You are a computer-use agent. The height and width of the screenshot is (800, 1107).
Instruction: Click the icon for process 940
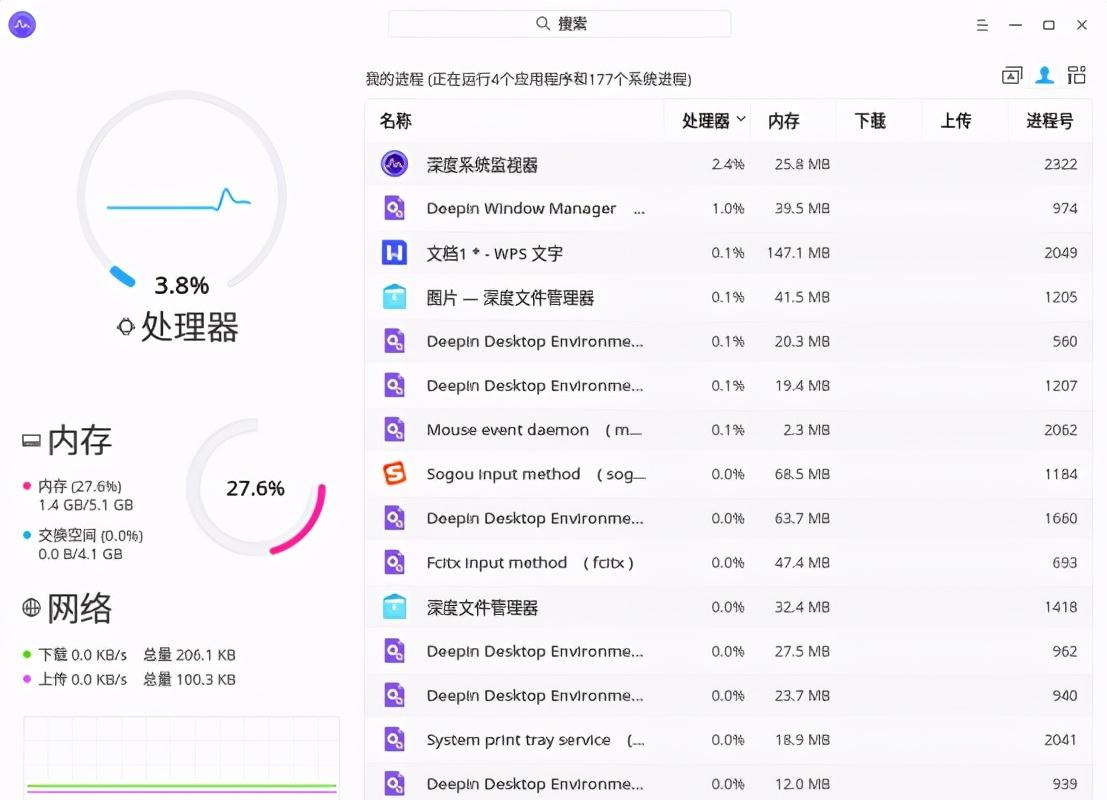tap(395, 695)
